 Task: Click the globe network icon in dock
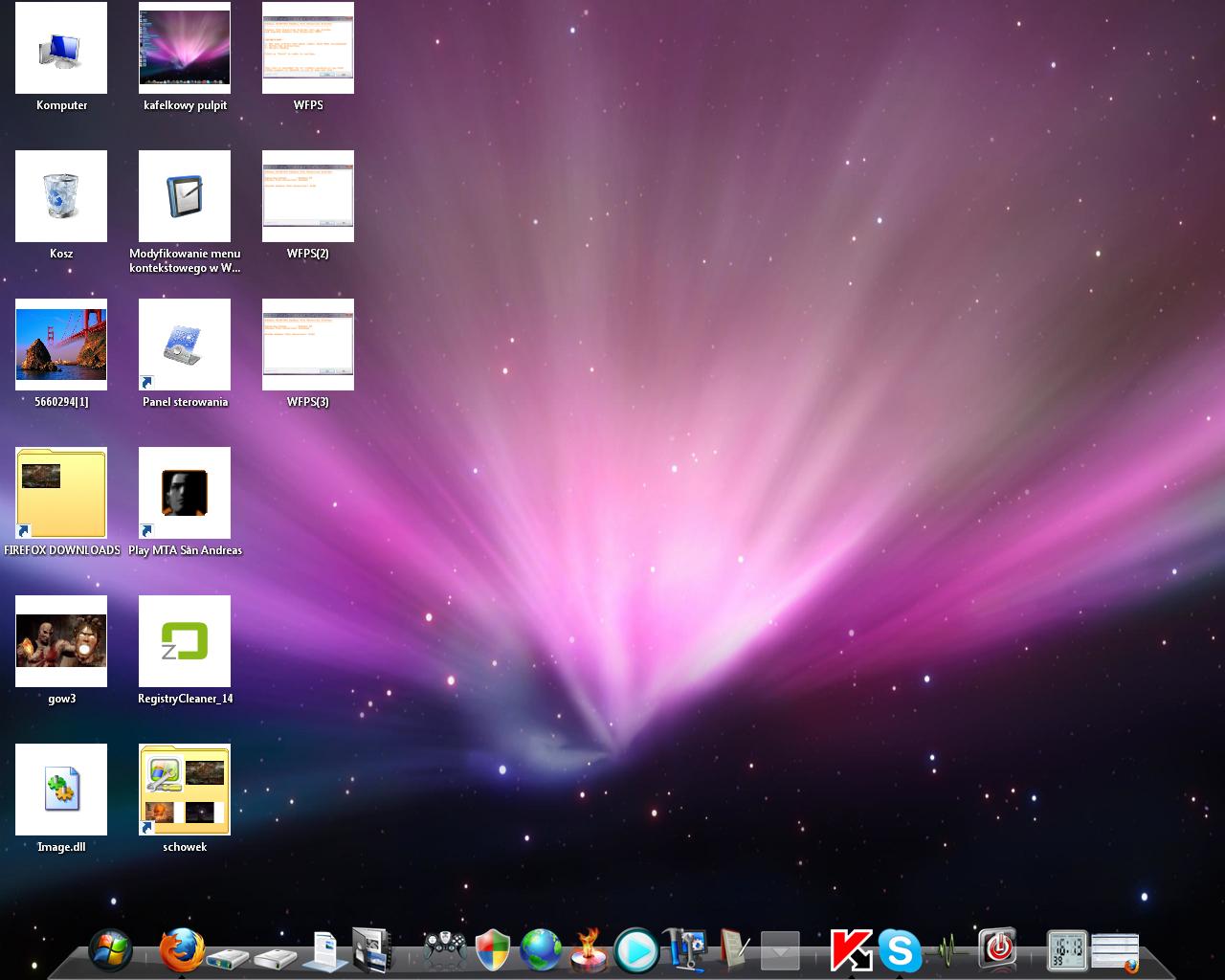541,950
